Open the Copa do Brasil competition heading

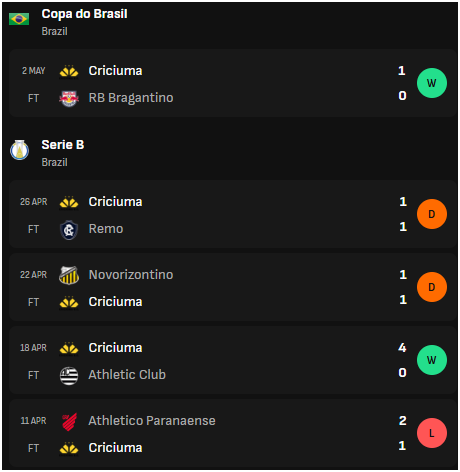[84, 14]
